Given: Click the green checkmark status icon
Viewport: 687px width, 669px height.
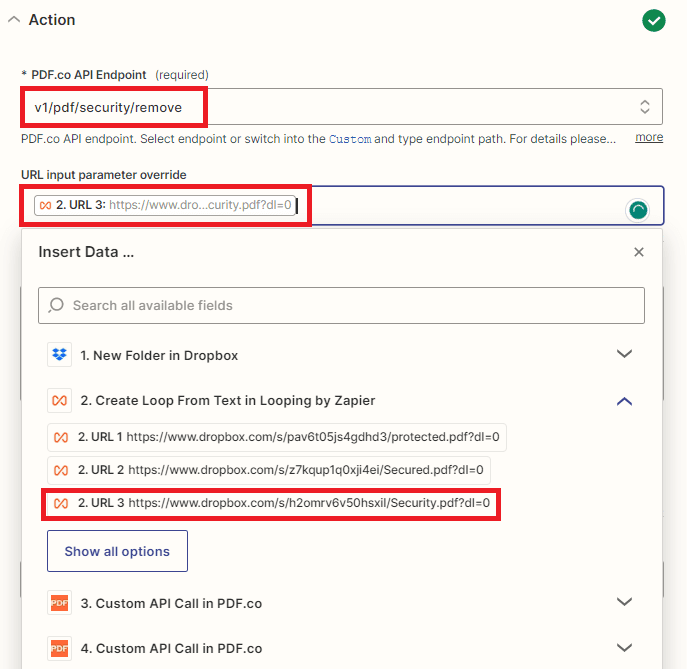Looking at the screenshot, I should pyautogui.click(x=654, y=21).
